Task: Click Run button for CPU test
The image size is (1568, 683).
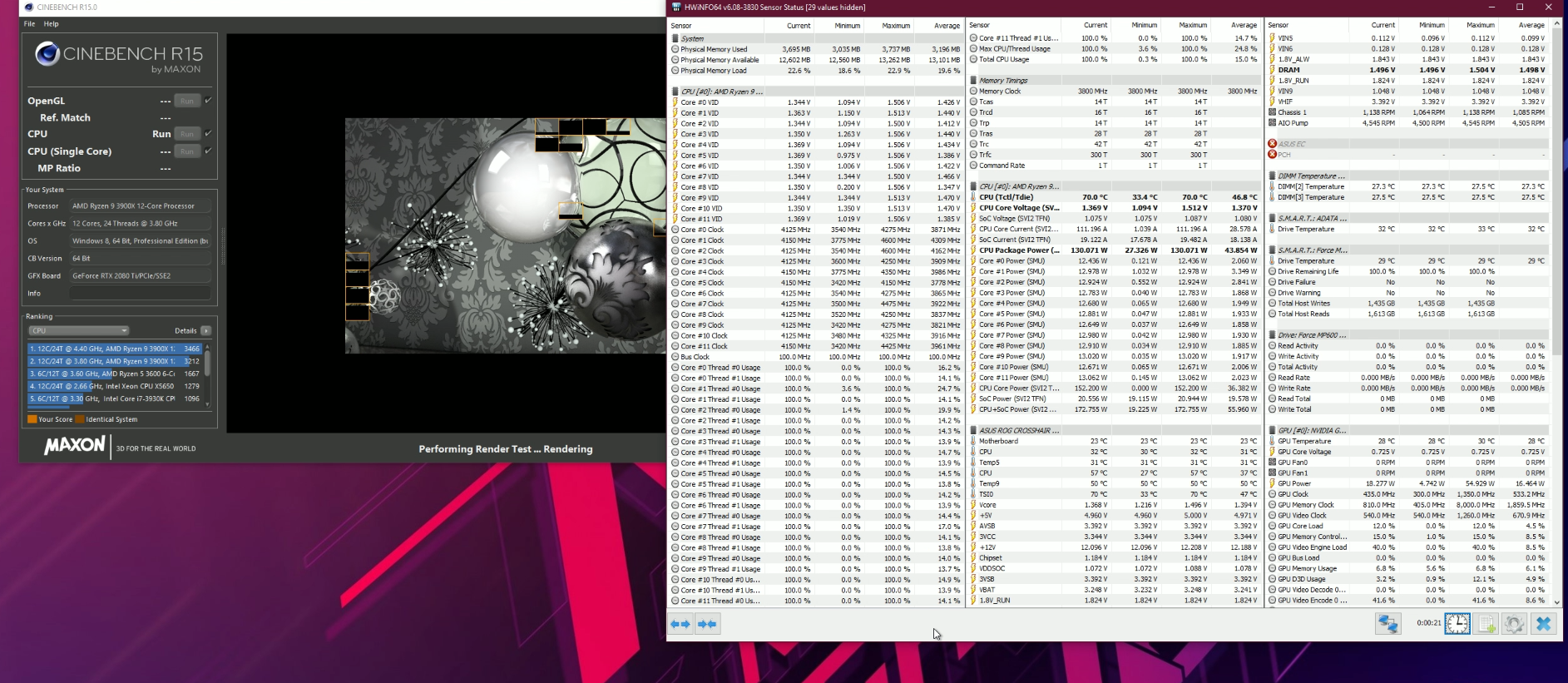Action: [187, 134]
